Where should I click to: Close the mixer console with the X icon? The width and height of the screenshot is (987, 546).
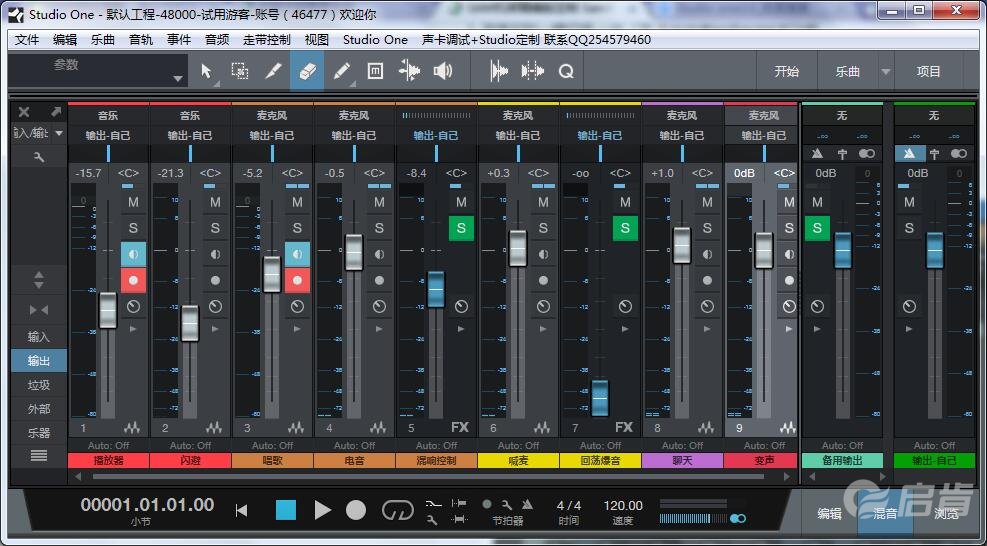pyautogui.click(x=24, y=112)
